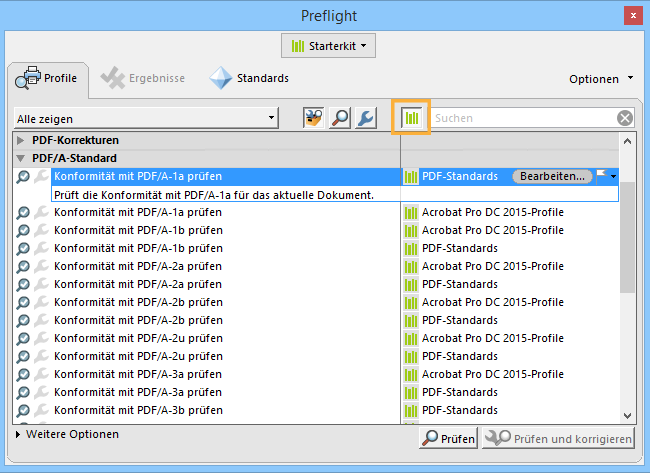Switch to the Standards tab
Viewport: 650px width, 473px height.
point(249,78)
